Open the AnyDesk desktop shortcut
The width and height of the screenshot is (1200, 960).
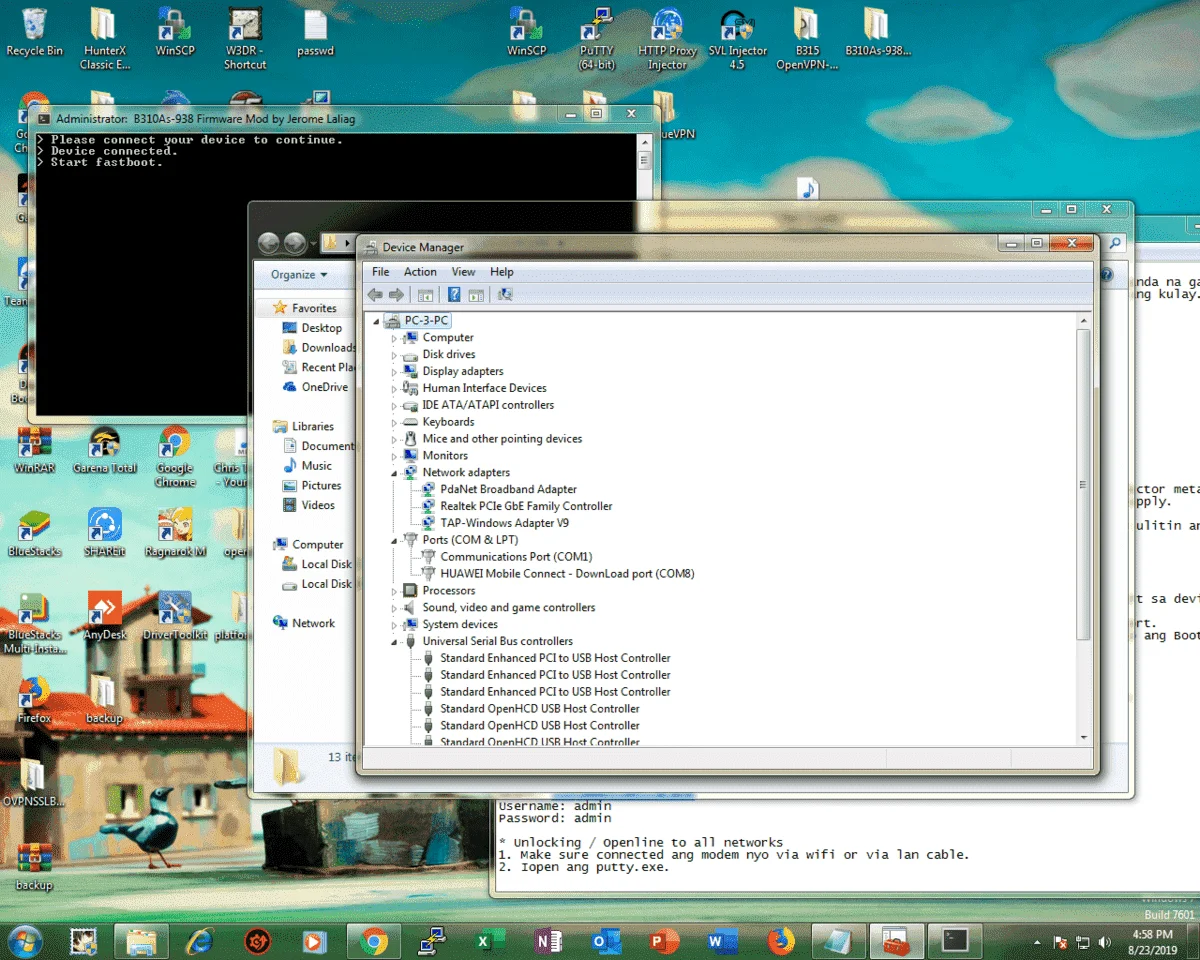[x=104, y=615]
